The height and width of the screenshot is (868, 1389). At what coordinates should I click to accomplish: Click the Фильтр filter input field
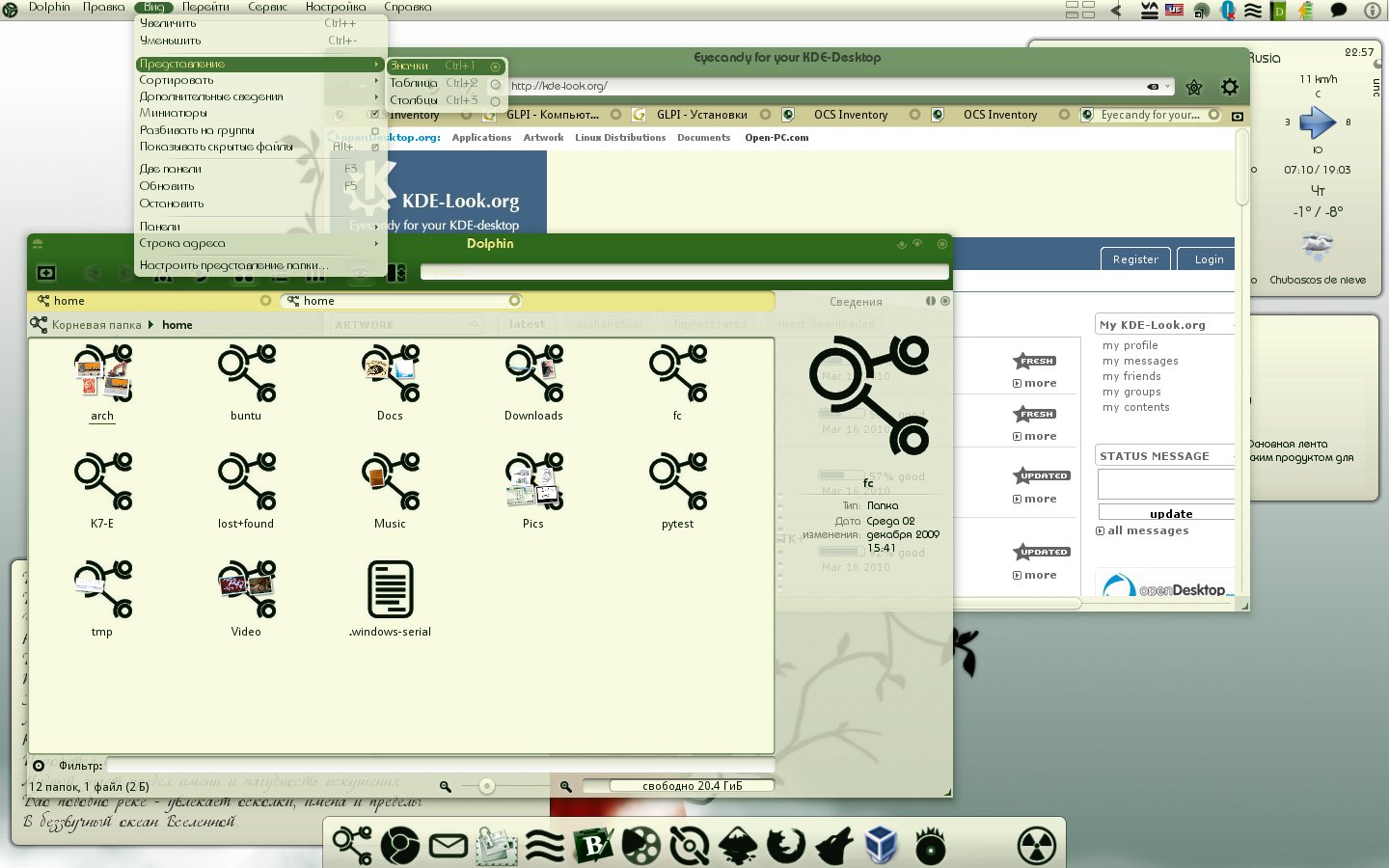tap(440, 765)
